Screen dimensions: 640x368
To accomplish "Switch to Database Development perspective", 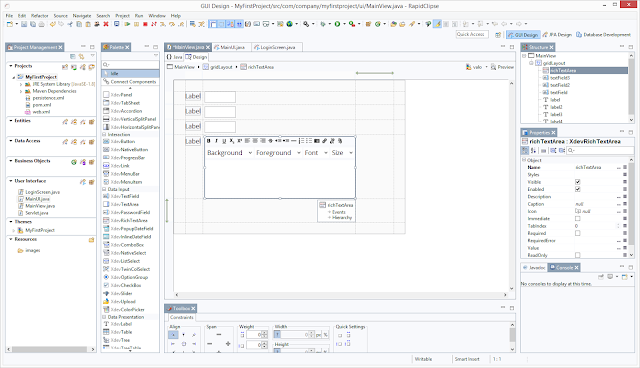I will [x=603, y=35].
